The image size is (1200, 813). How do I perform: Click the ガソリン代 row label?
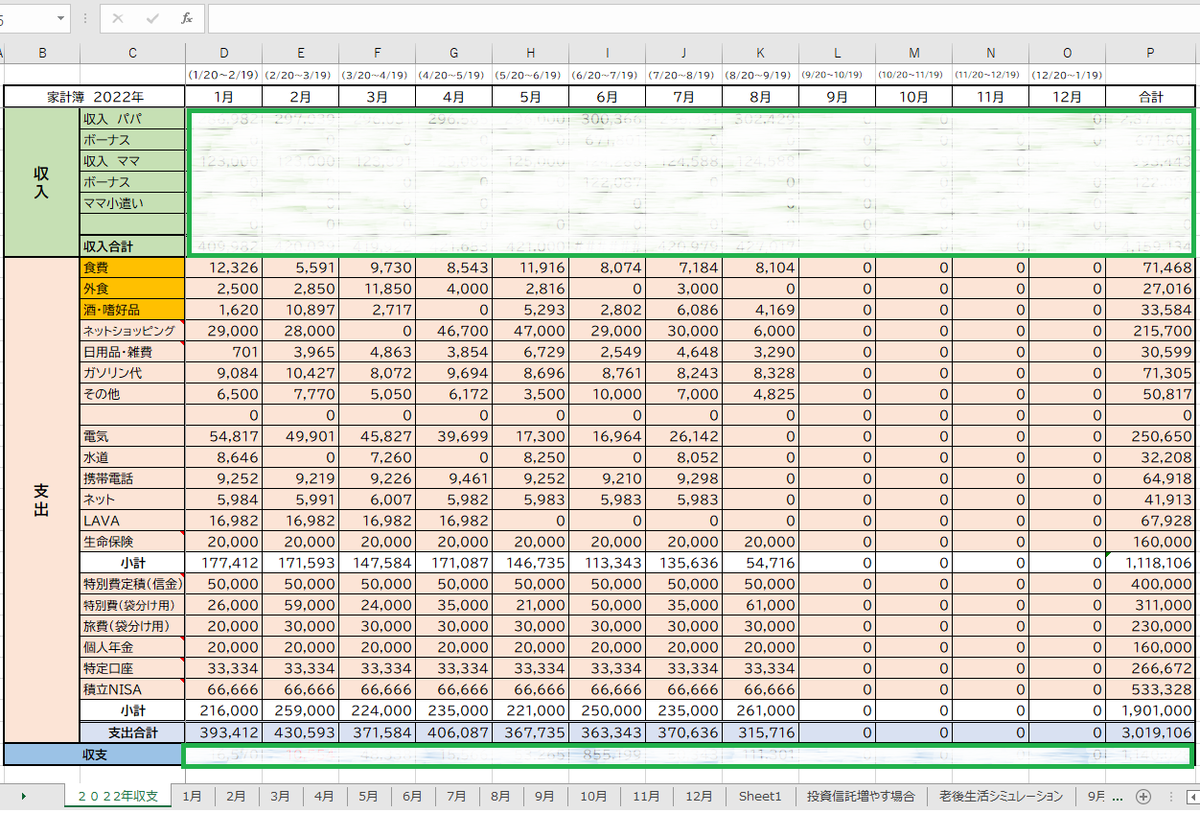[x=133, y=373]
